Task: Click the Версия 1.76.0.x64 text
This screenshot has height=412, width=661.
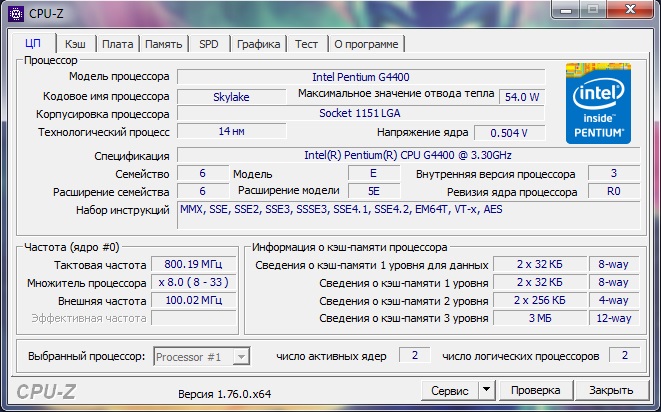Action: click(x=224, y=394)
